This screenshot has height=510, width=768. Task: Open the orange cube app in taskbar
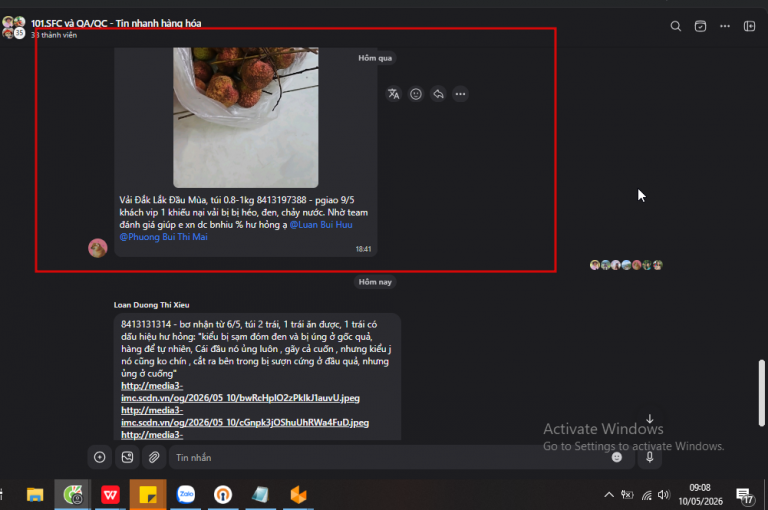point(298,495)
